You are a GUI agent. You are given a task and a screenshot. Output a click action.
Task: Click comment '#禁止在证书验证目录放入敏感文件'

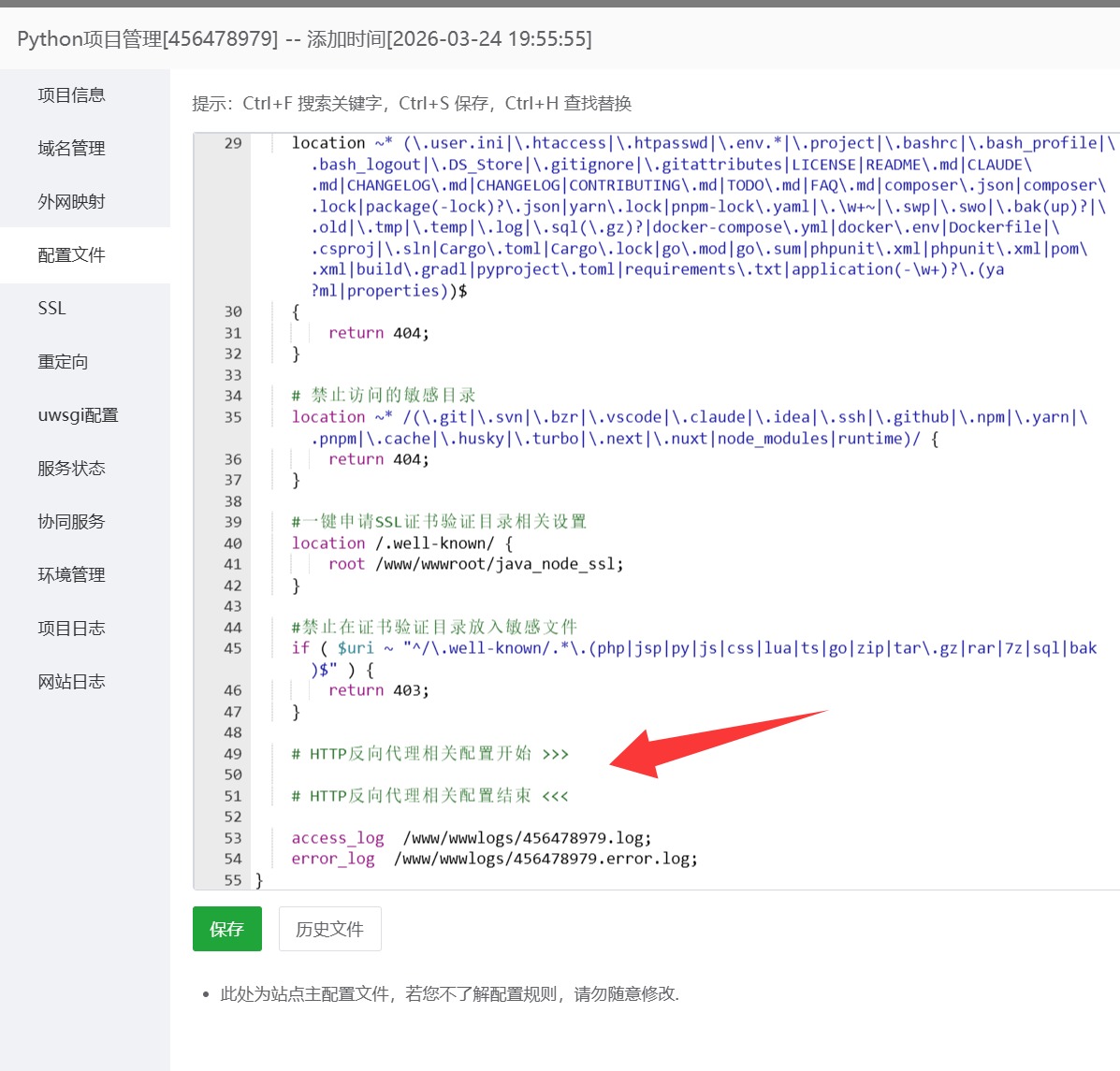[x=434, y=628]
